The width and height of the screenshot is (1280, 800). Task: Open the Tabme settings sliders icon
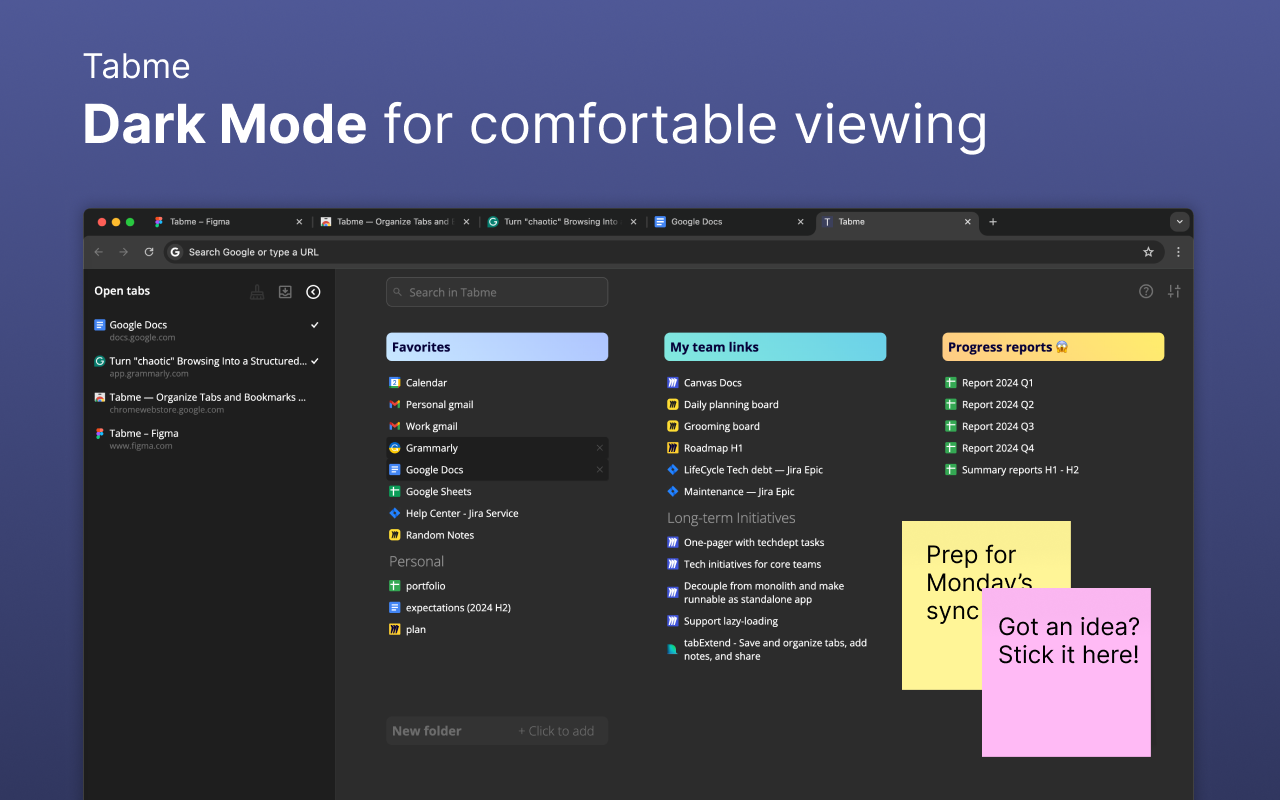coord(1174,292)
